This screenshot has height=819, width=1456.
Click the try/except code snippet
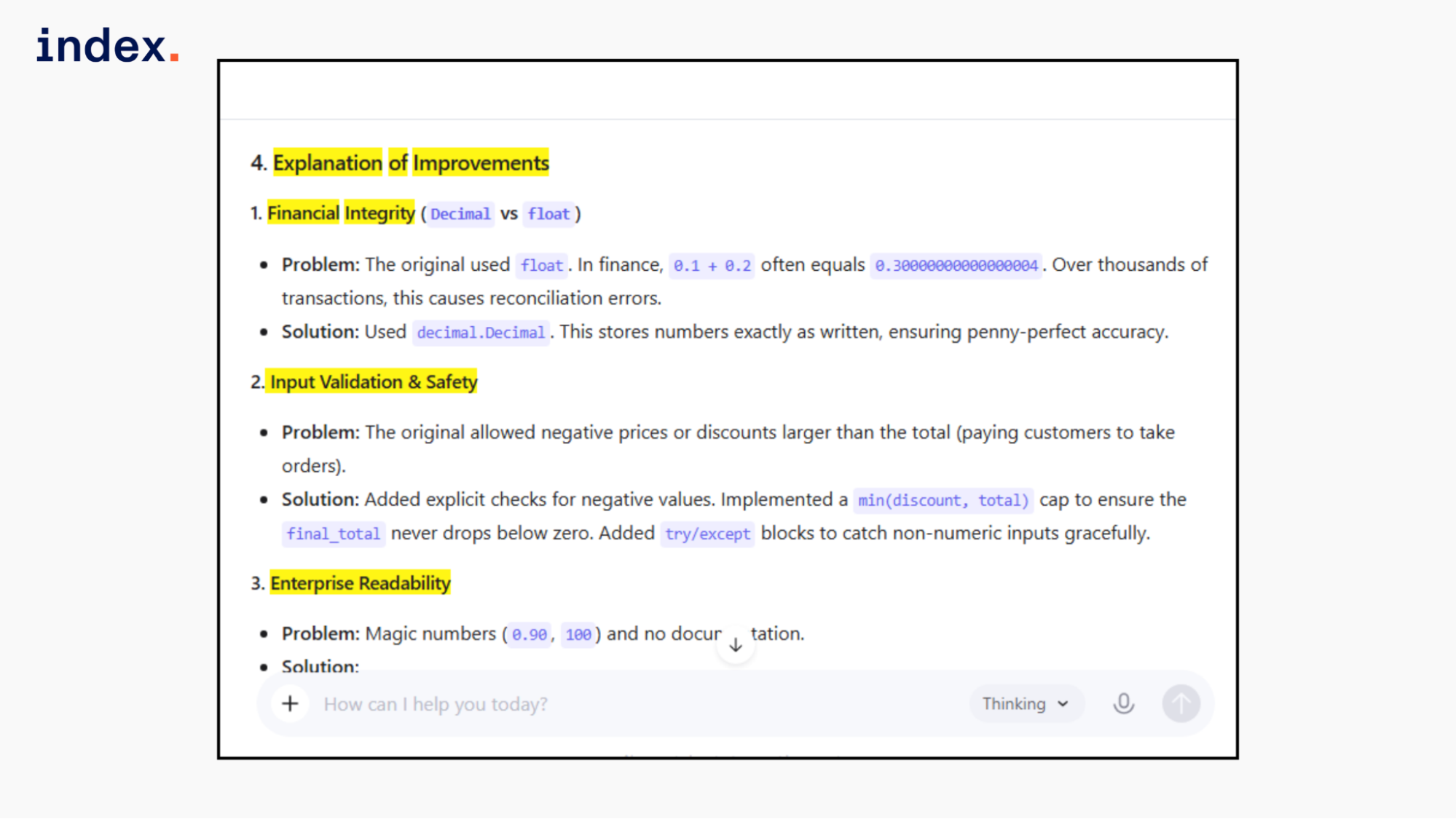[x=707, y=534]
